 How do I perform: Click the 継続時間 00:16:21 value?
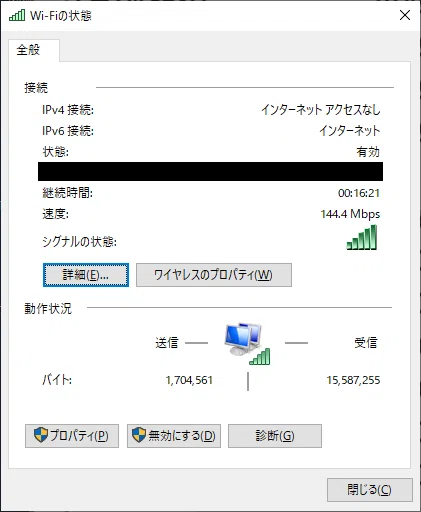pos(359,193)
